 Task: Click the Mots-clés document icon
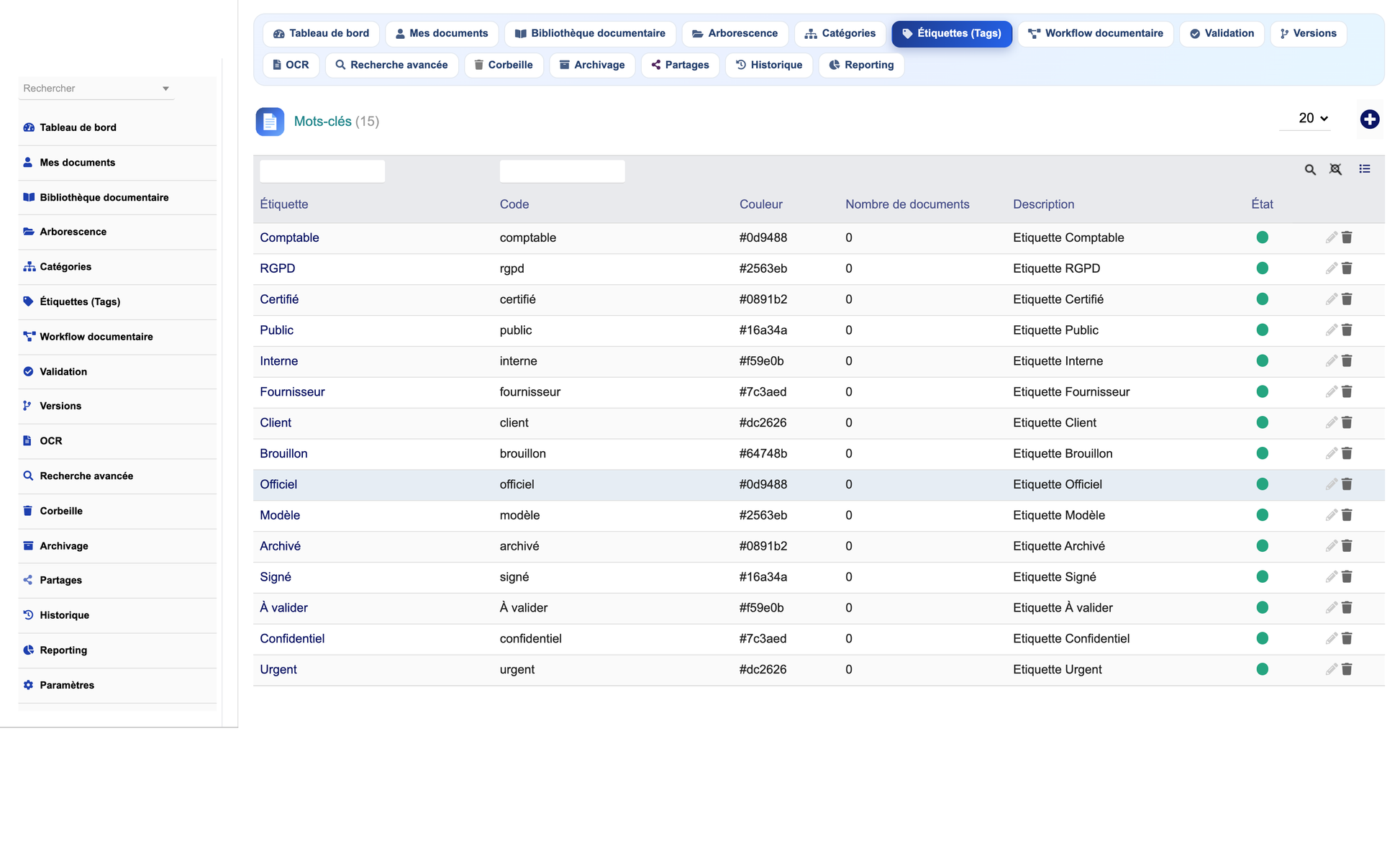[x=270, y=122]
